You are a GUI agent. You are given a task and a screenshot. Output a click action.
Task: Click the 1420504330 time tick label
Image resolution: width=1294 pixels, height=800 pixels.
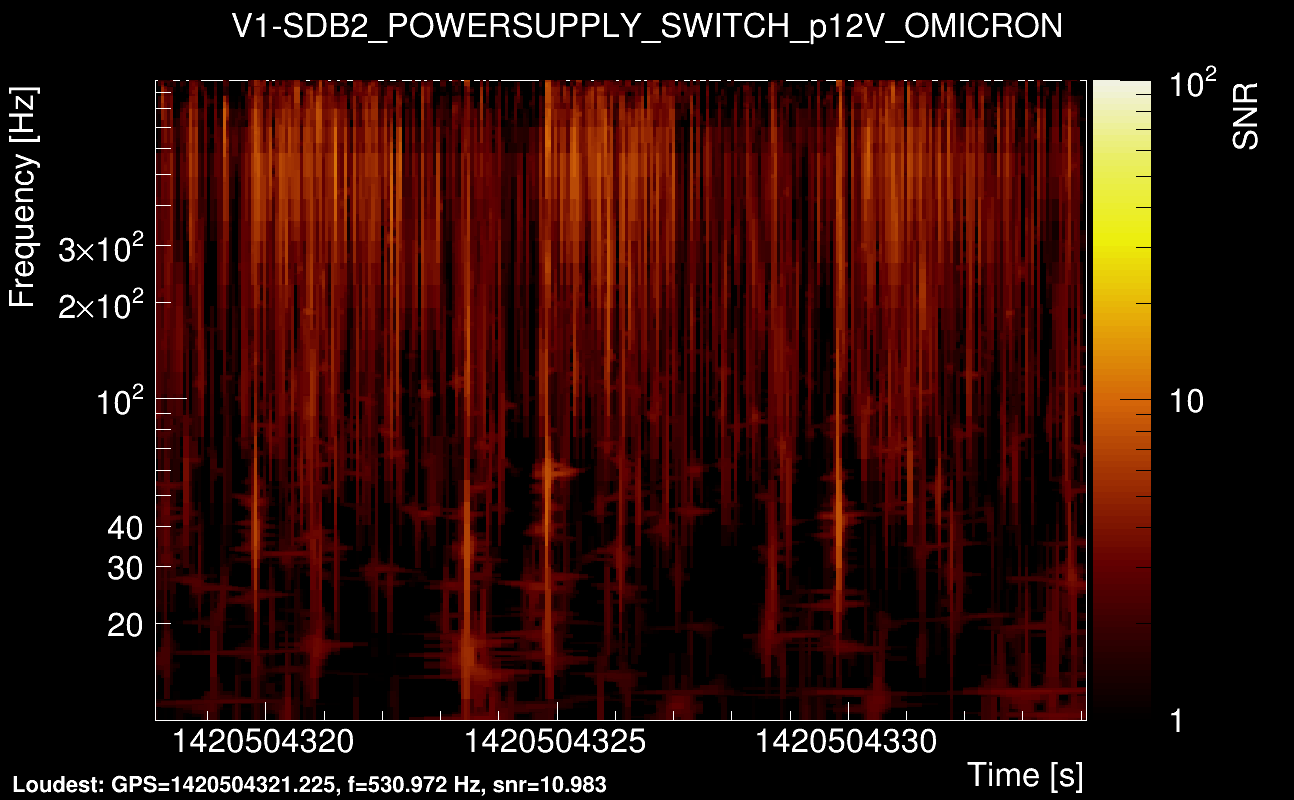848,743
